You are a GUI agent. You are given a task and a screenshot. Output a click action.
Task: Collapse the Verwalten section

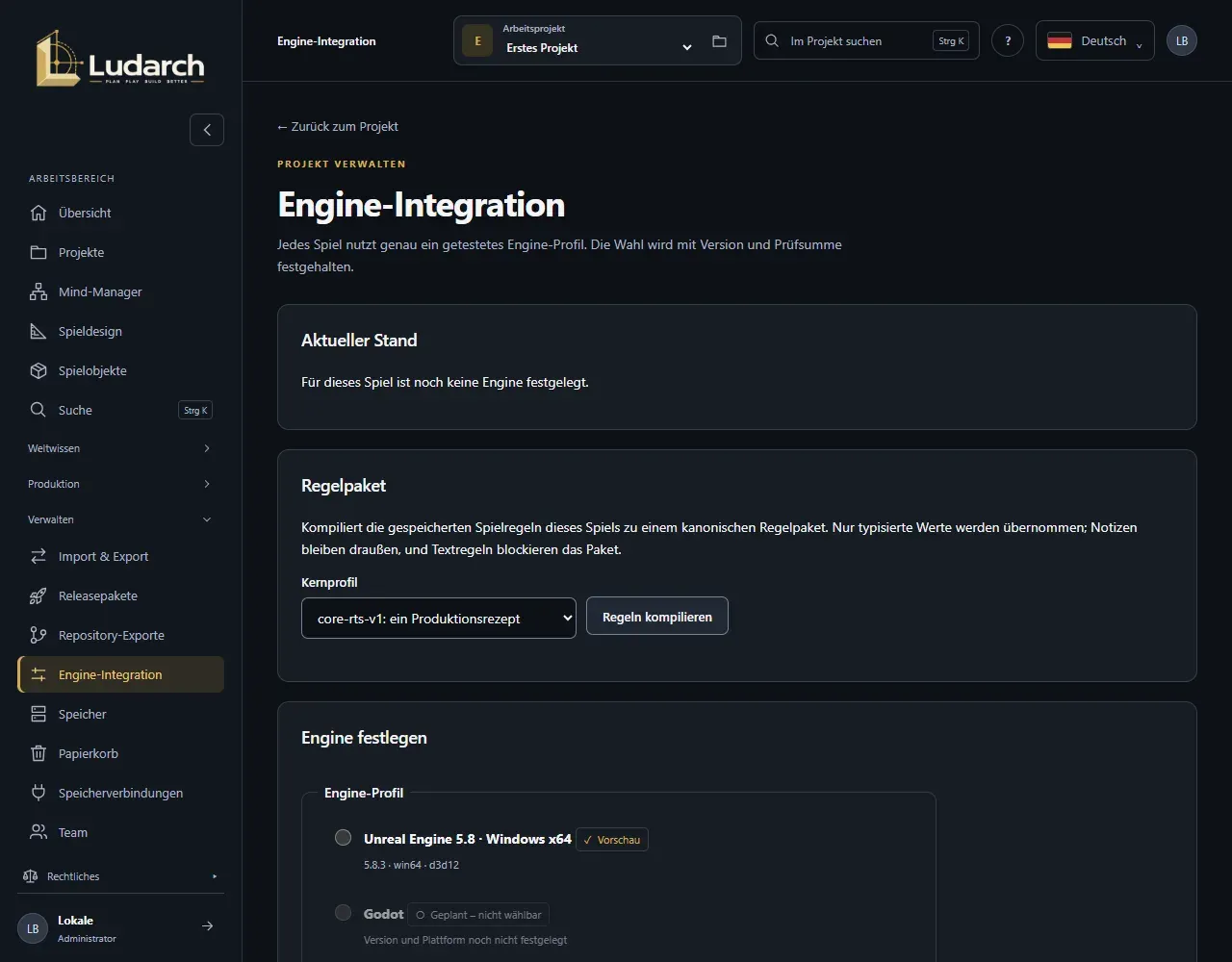[120, 519]
